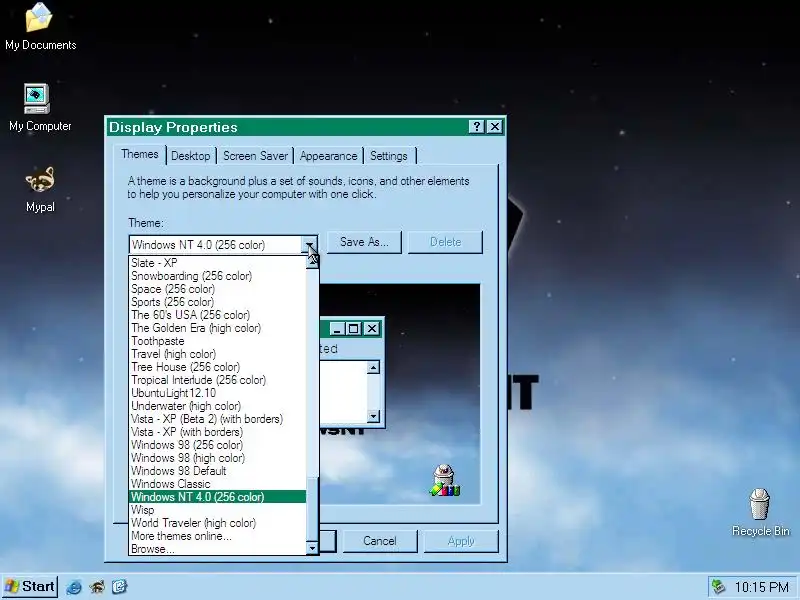Choose Tree House (256 color) theme
Viewport: 800px width, 600px height.
(217, 367)
